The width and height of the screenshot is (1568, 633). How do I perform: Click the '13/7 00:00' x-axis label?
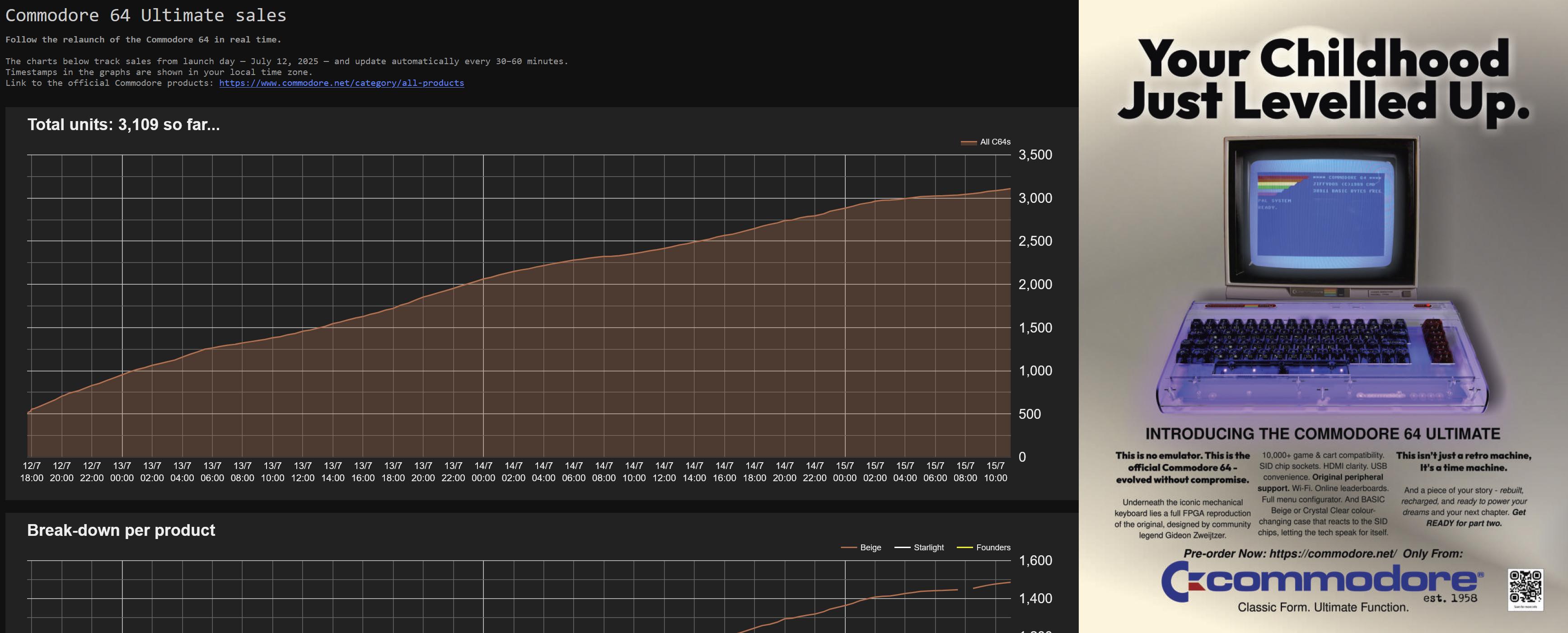tap(122, 472)
